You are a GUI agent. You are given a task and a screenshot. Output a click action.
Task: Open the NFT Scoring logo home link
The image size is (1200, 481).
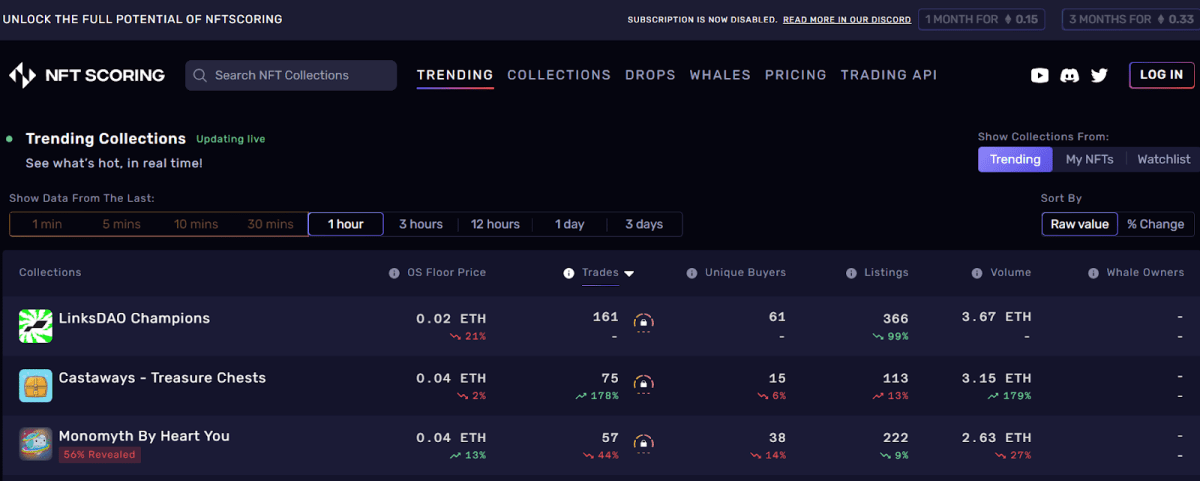[87, 75]
